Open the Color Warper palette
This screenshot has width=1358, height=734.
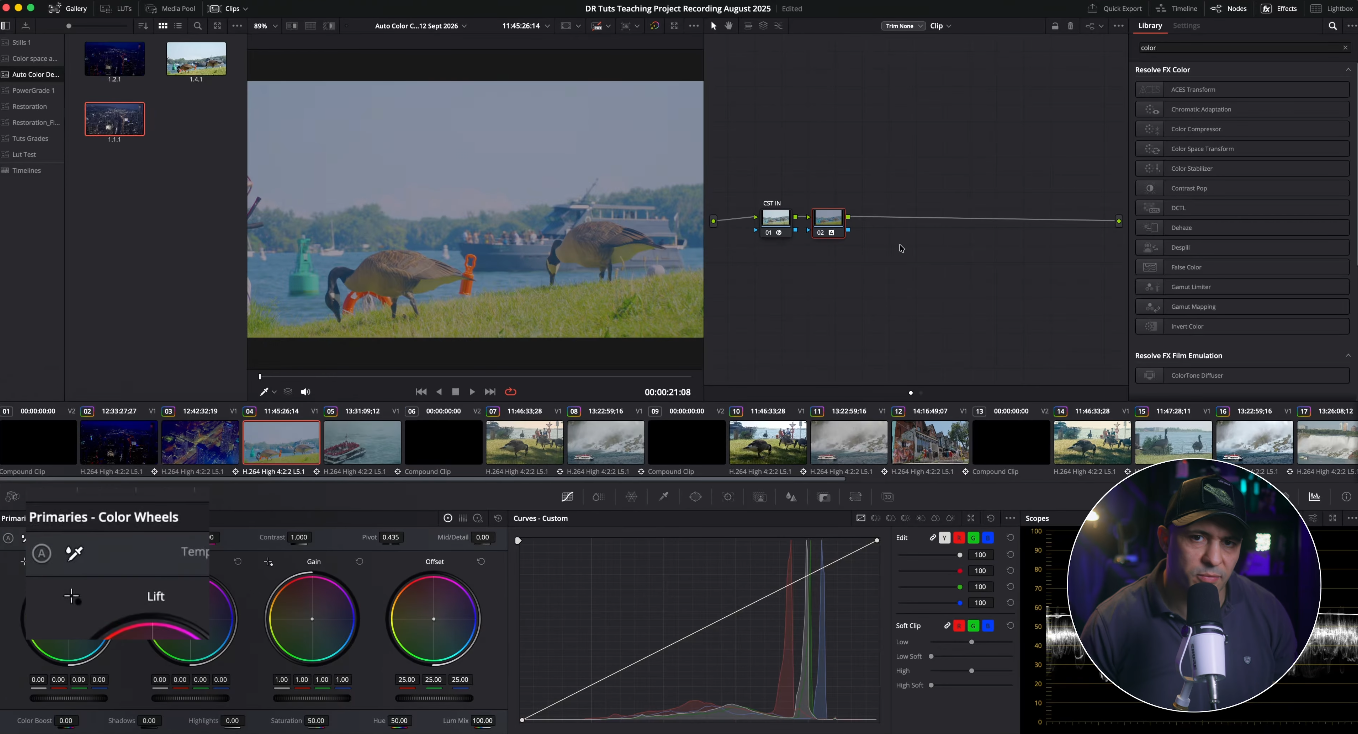[x=631, y=497]
